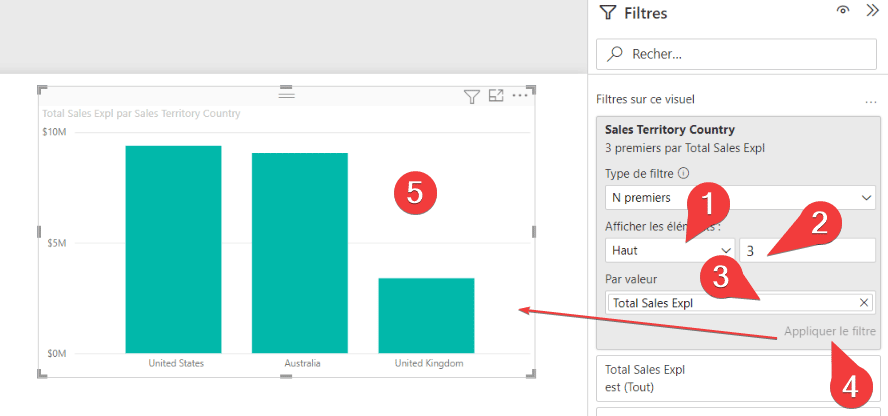Open the Haut direction dropdown
The height and width of the screenshot is (416, 888).
pyautogui.click(x=669, y=250)
